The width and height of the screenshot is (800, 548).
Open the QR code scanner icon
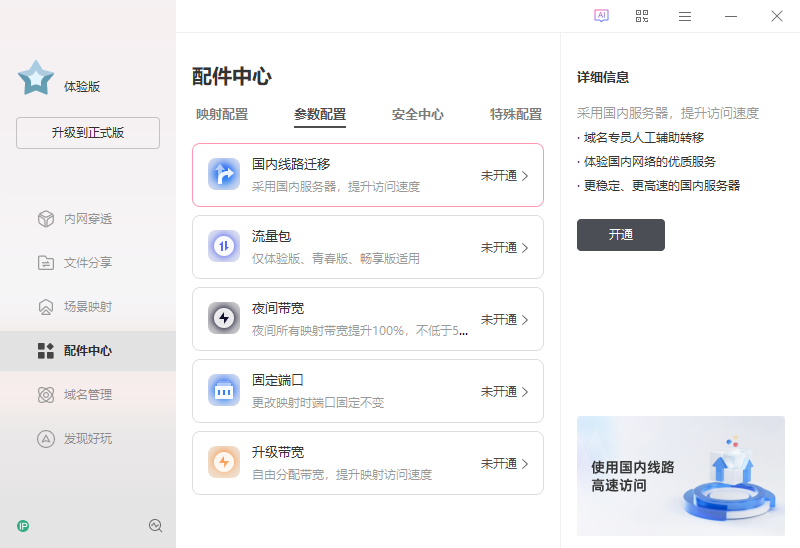(x=642, y=16)
